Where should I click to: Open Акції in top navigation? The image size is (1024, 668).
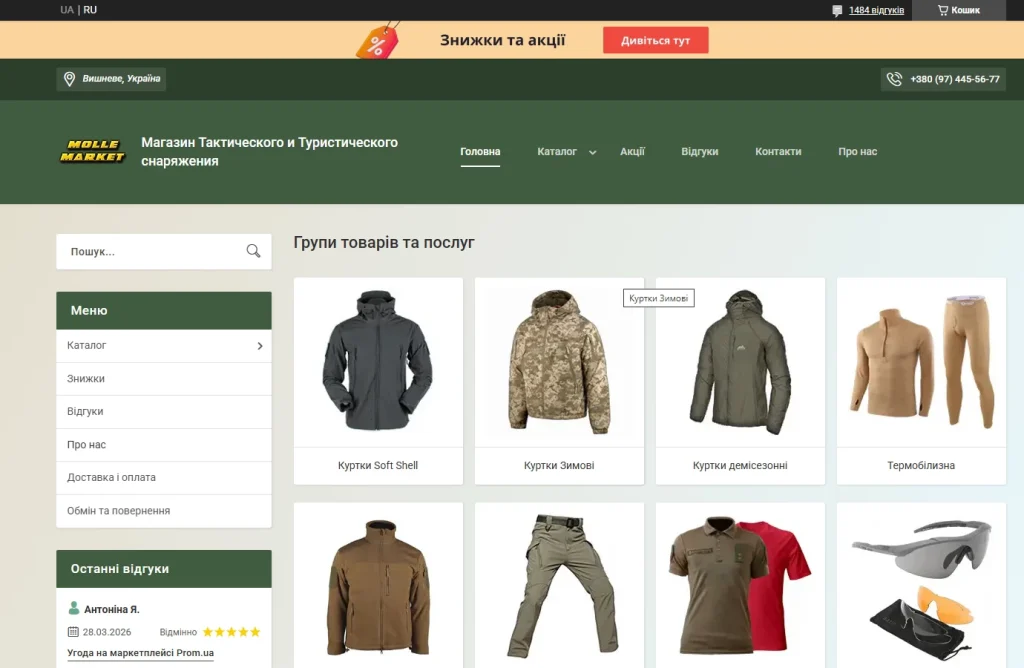632,151
